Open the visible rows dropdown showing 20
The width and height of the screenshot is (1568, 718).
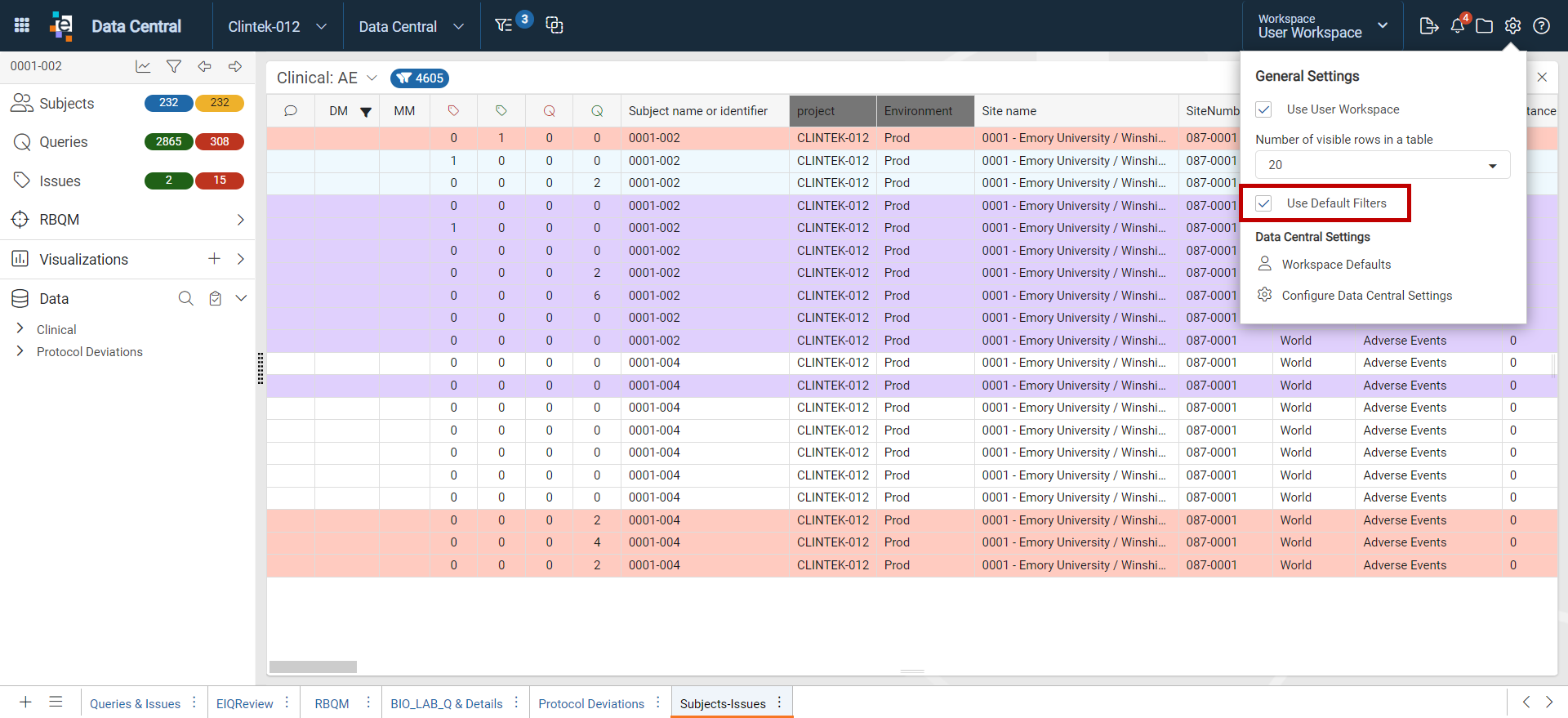click(1383, 165)
